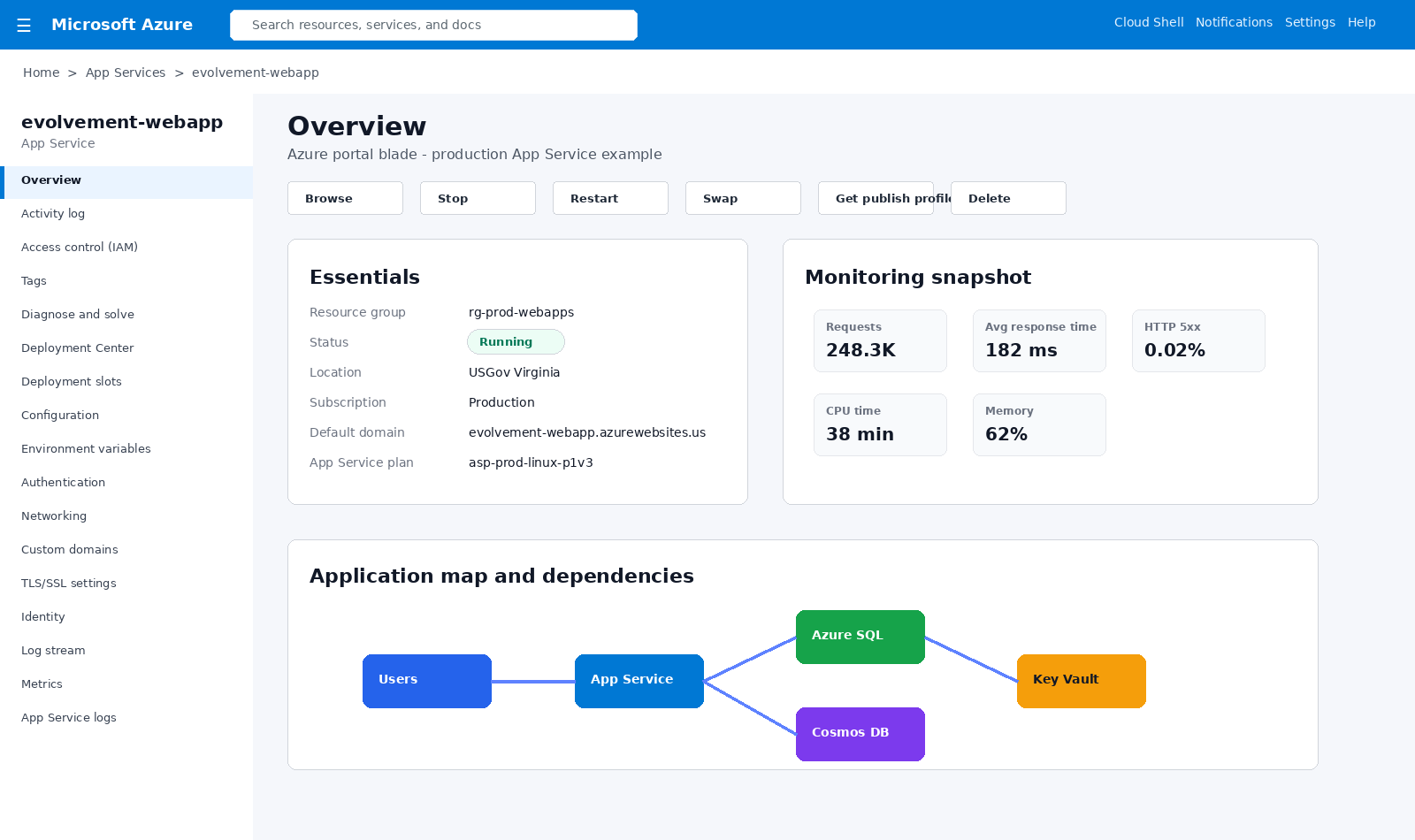Image resolution: width=1415 pixels, height=840 pixels.
Task: Open the Requests metric tile
Action: coord(880,340)
